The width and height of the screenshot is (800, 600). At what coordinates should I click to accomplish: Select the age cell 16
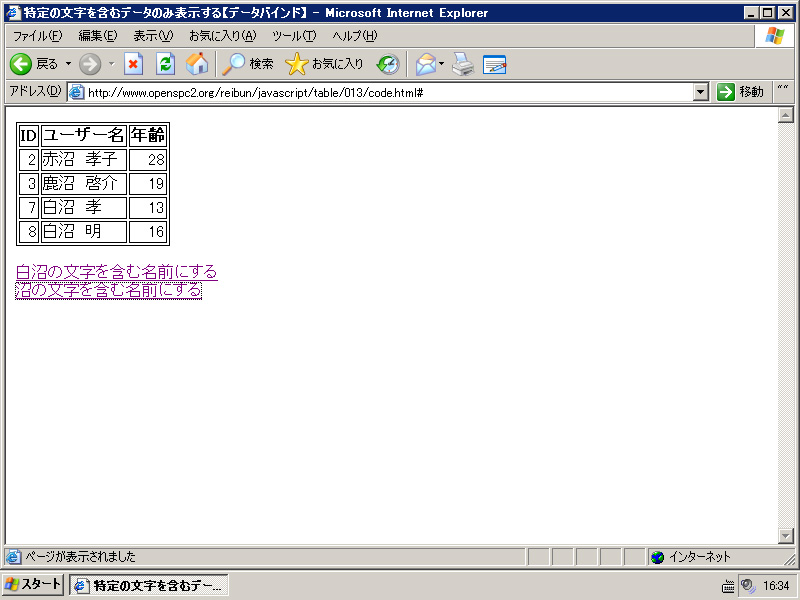tap(148, 231)
